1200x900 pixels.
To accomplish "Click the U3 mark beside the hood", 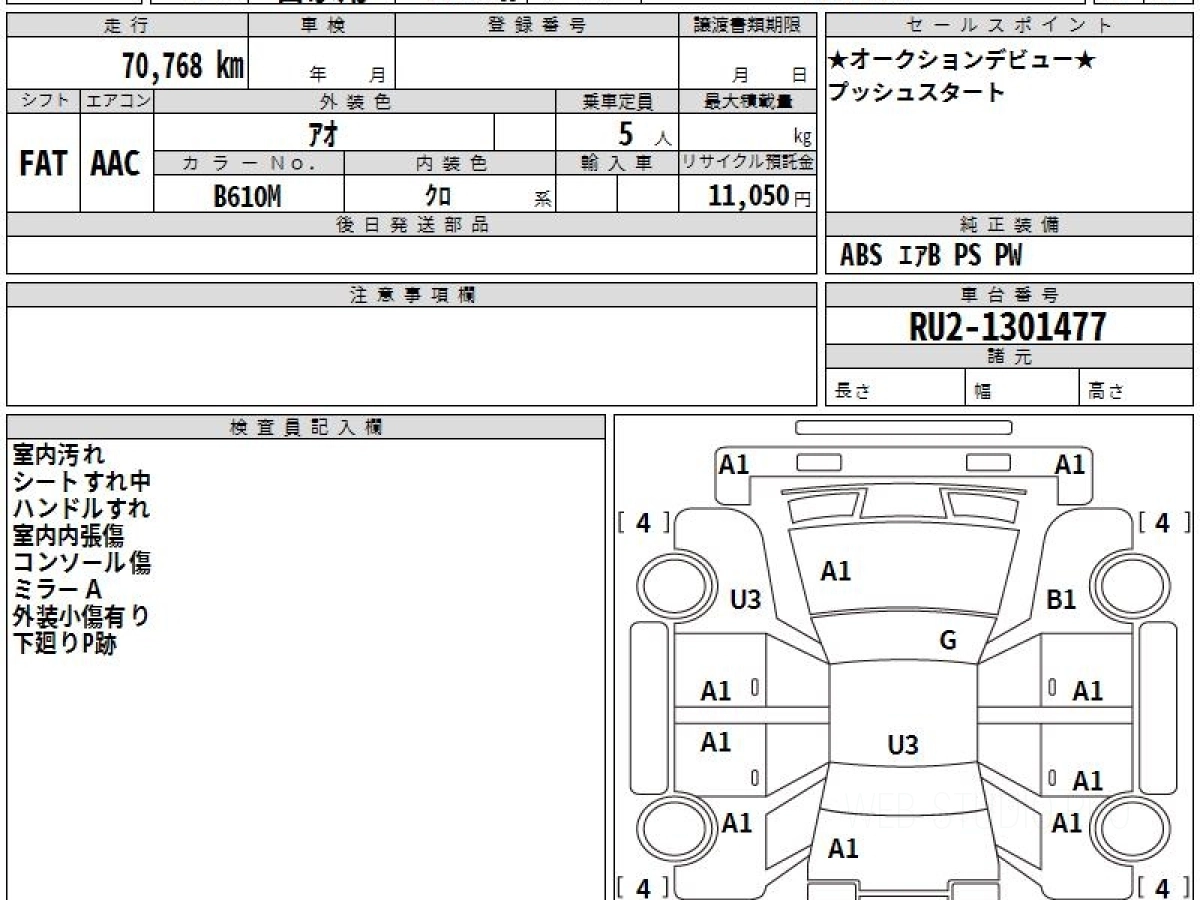I will (746, 600).
